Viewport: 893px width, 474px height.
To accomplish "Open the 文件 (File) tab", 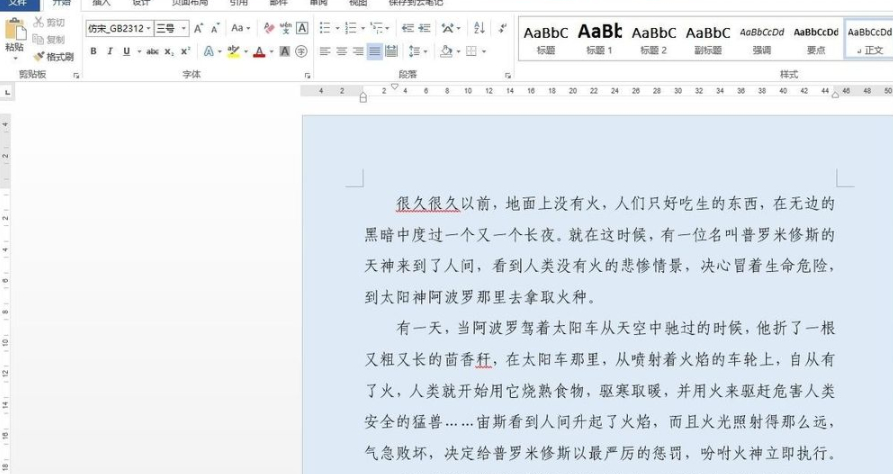I will click(19, 3).
